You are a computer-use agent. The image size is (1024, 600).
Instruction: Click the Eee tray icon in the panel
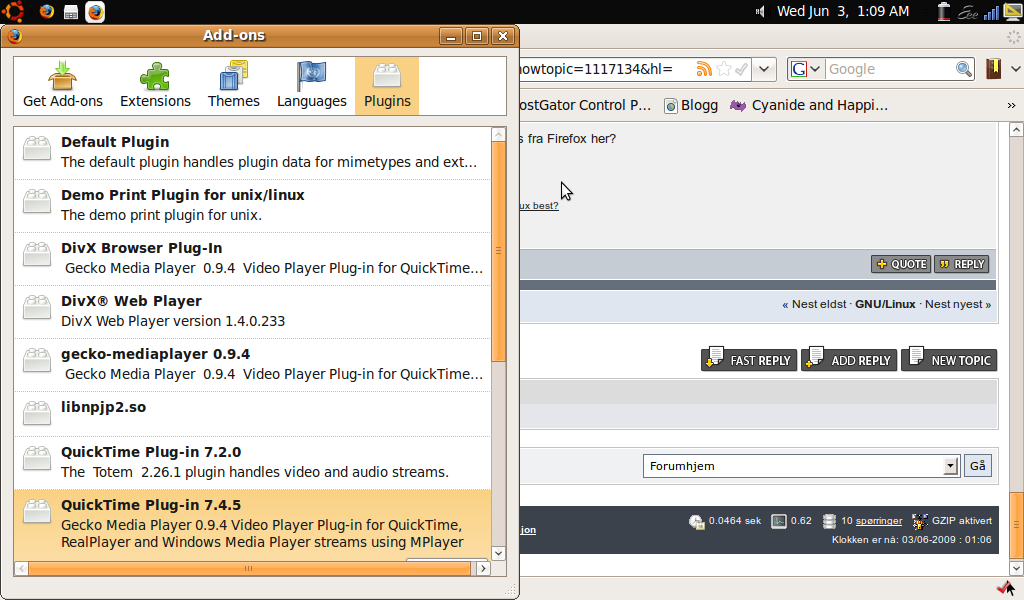point(968,12)
